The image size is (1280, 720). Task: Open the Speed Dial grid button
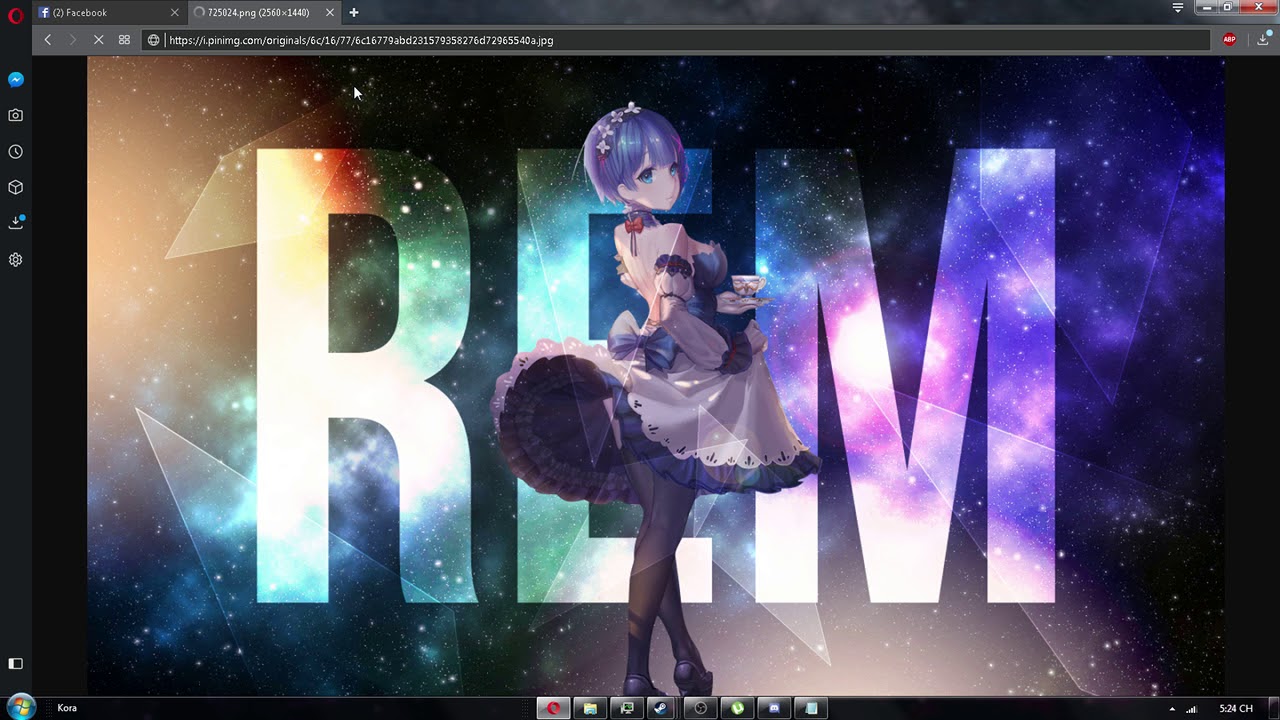point(124,40)
